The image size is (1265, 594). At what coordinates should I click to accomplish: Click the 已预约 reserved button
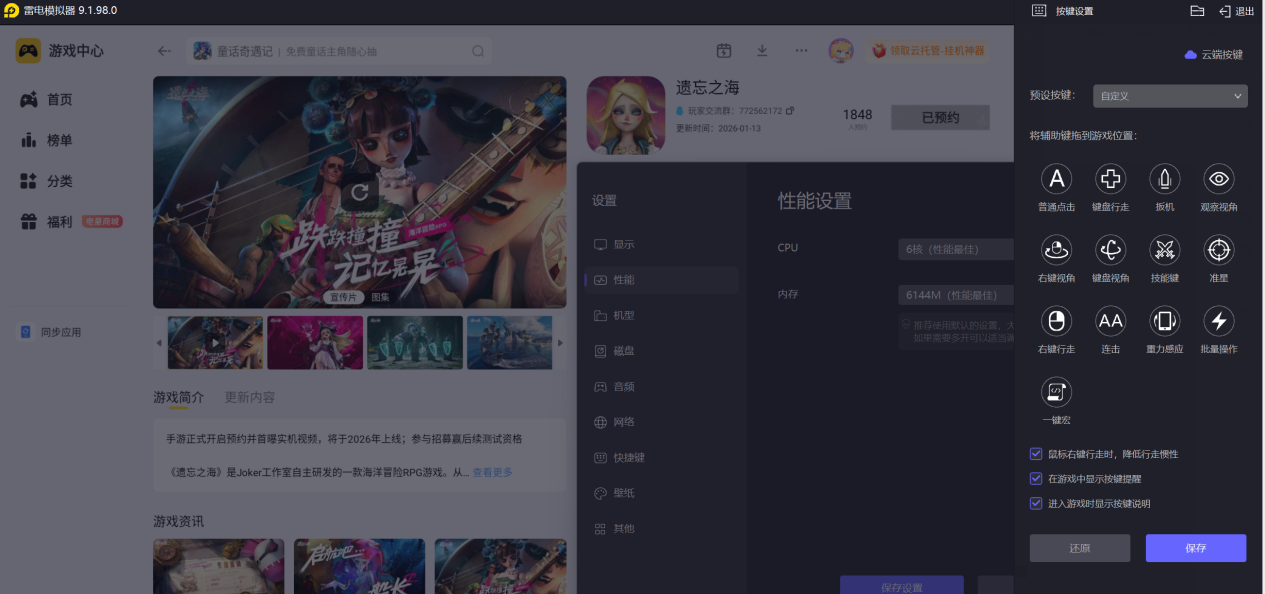(940, 117)
